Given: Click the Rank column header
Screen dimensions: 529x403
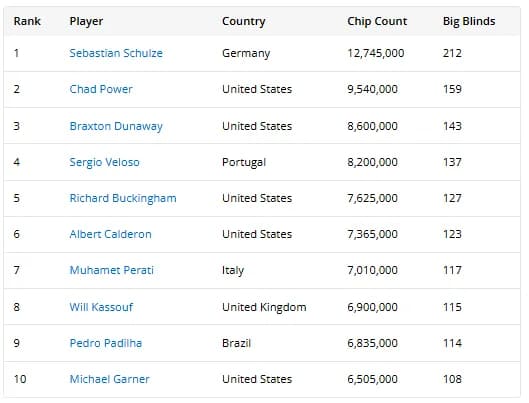Looking at the screenshot, I should coord(27,21).
